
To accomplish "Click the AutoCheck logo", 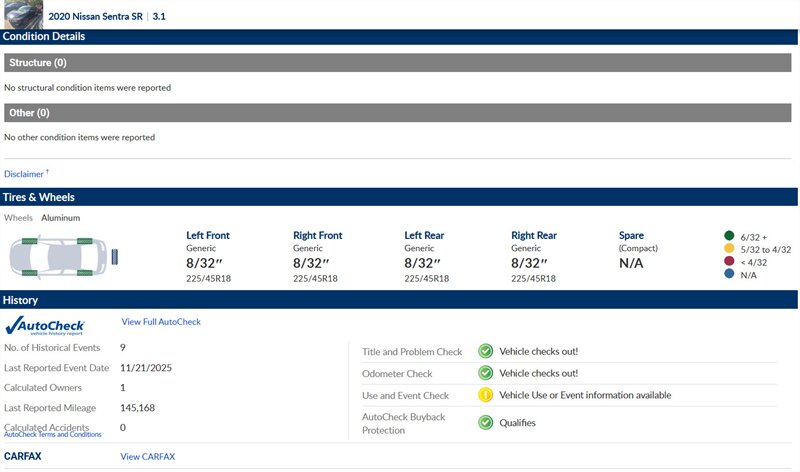I will click(x=45, y=325).
